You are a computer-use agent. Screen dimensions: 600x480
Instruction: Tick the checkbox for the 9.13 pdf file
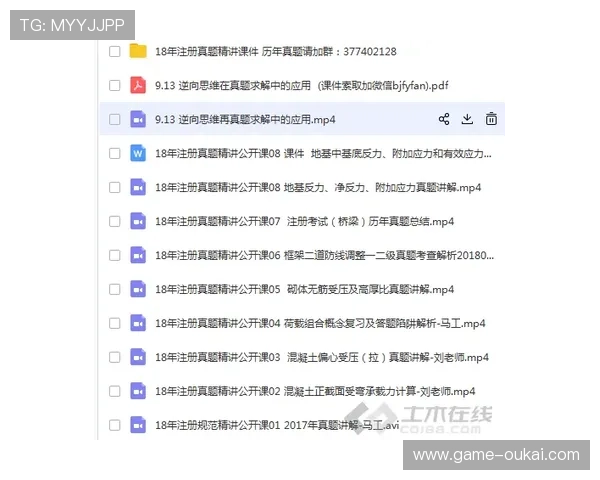pos(114,85)
